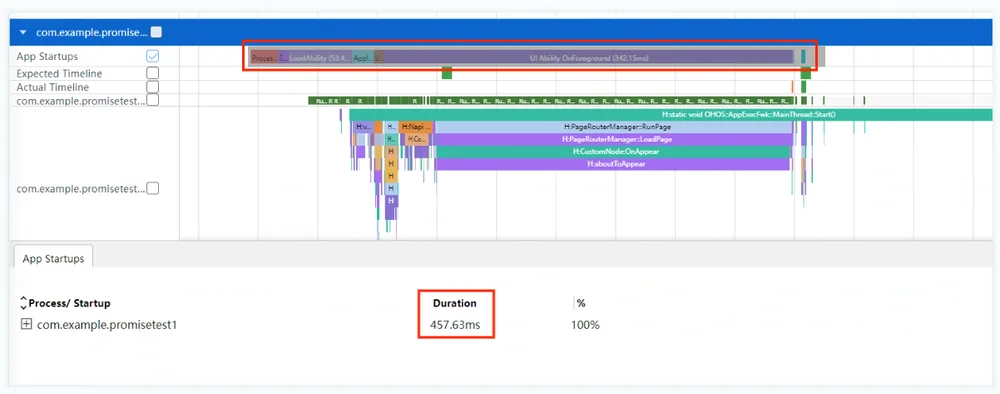The width and height of the screenshot is (1000, 394).
Task: Check the box beside the main-thread call stack row
Action: (x=153, y=189)
